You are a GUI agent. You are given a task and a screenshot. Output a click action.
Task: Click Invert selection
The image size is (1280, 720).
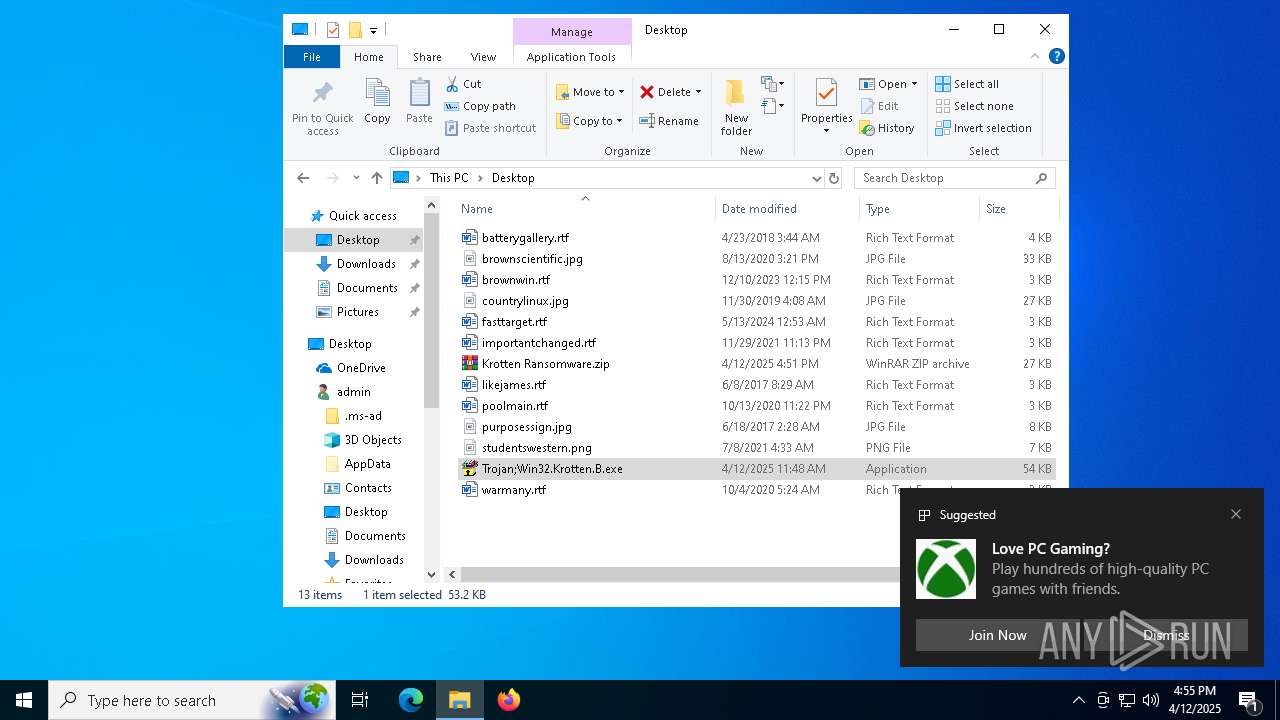click(x=983, y=128)
